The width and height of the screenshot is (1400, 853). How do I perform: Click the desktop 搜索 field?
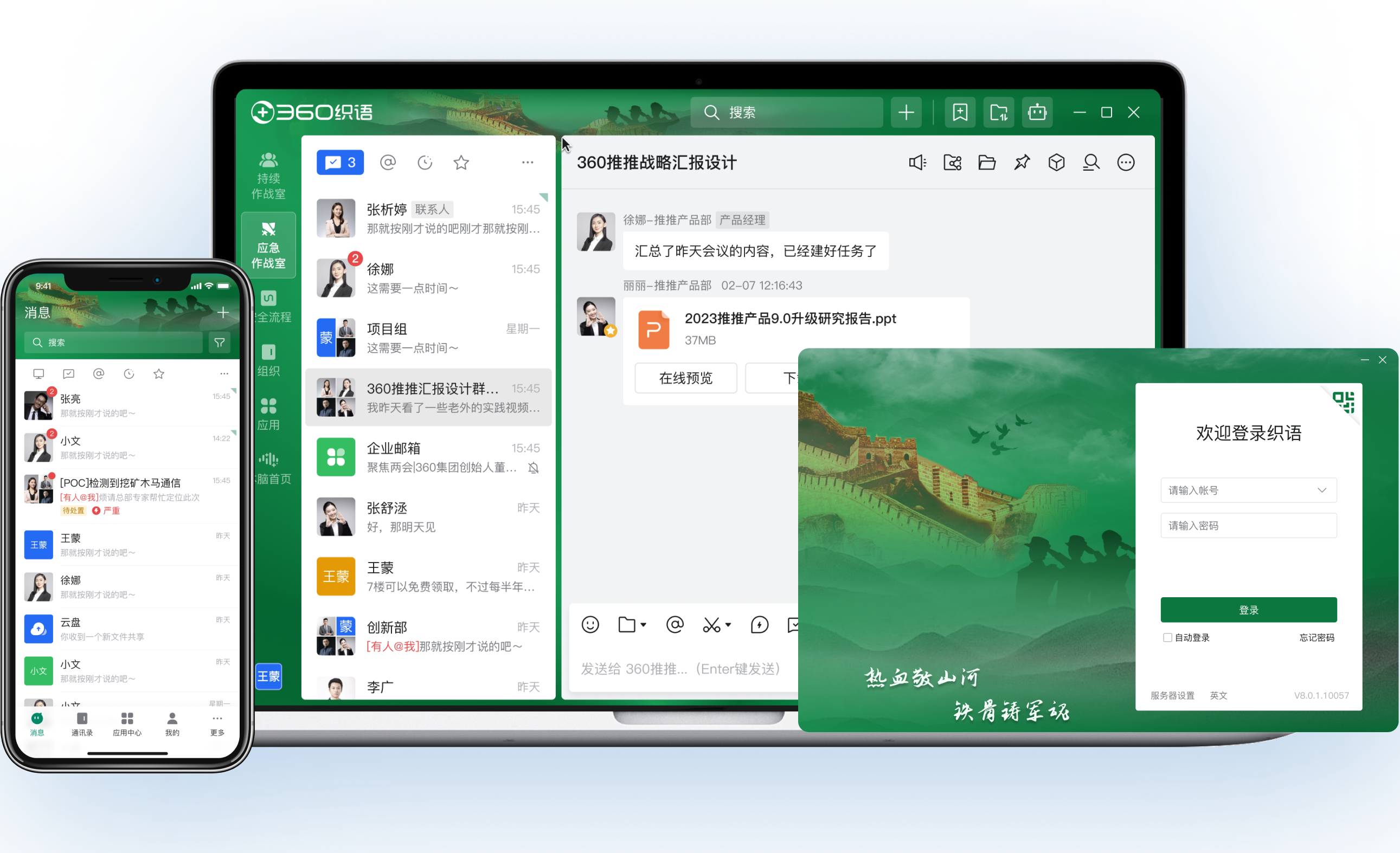786,112
